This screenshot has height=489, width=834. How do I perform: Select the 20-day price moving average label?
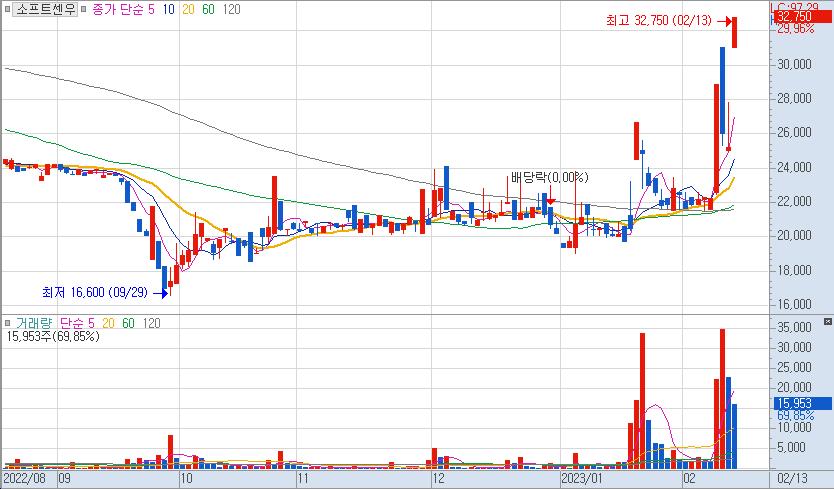tap(188, 9)
